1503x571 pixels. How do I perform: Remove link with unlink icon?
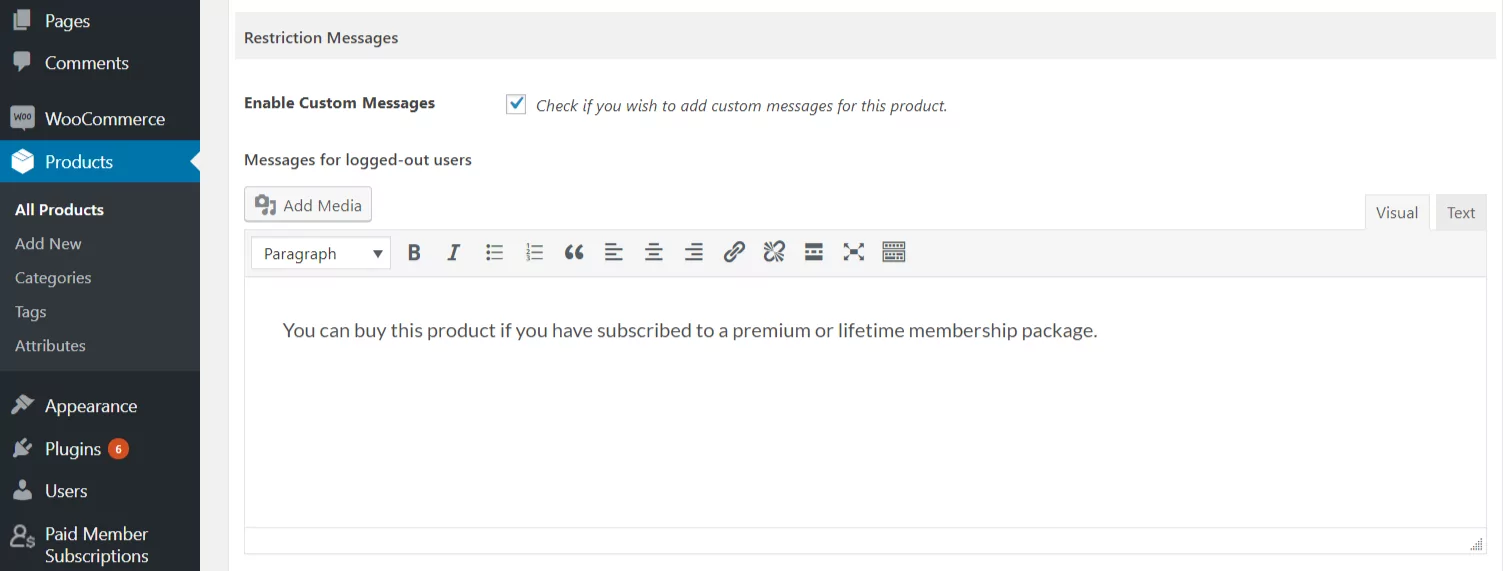774,253
